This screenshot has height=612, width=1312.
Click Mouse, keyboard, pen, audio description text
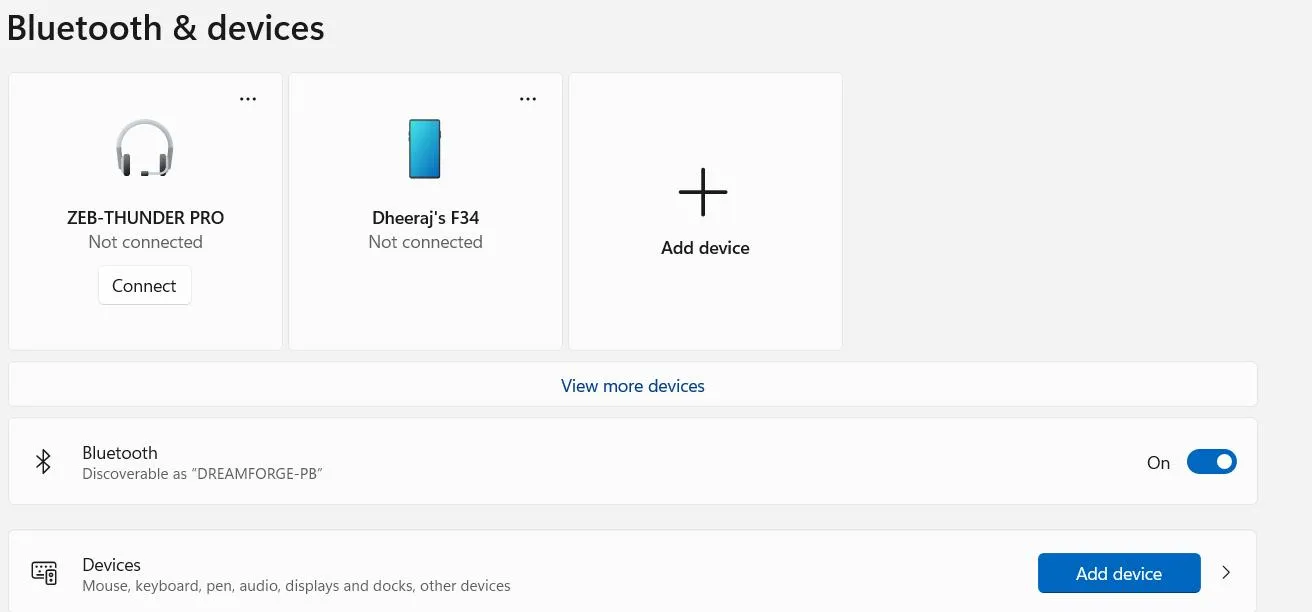pyautogui.click(x=296, y=586)
